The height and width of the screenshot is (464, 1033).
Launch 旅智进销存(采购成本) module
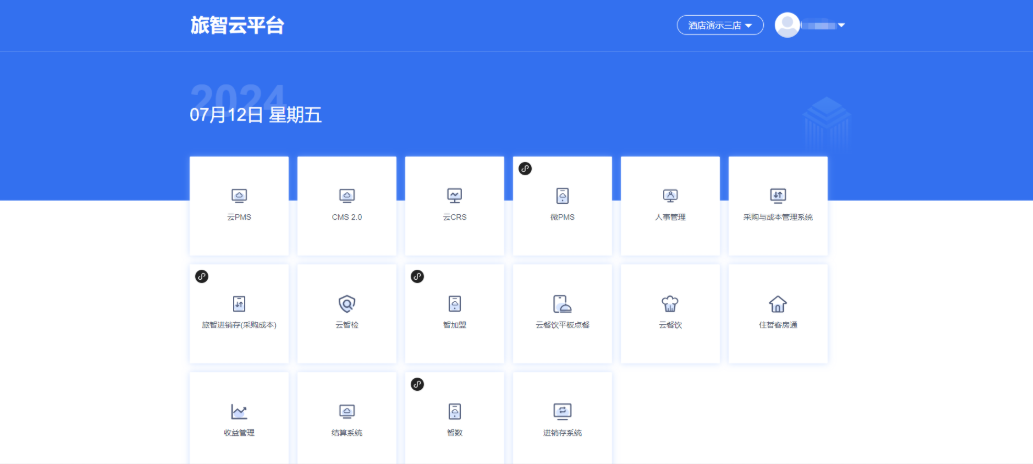239,312
